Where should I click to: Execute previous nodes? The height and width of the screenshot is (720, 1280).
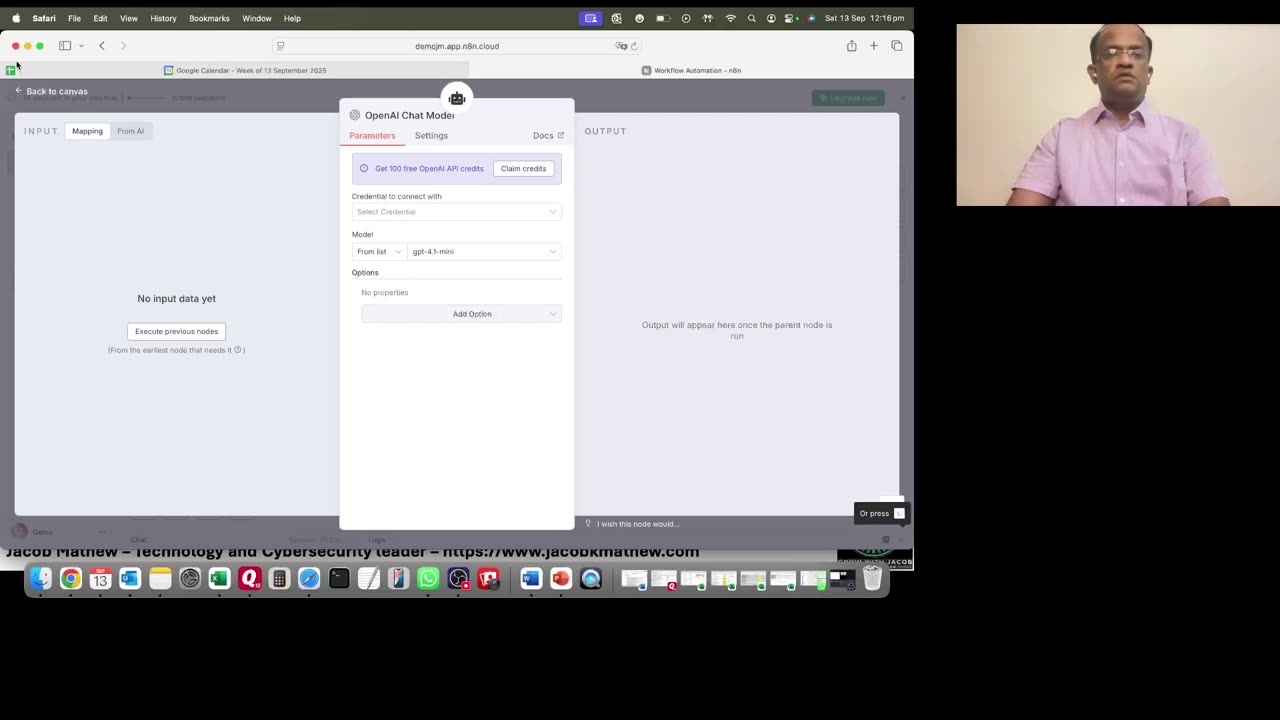tap(176, 331)
